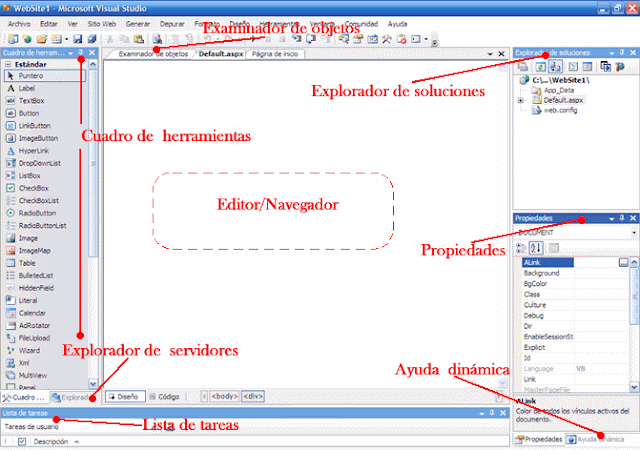Switch to the Página de inicio tab
This screenshot has height=450, width=640.
point(275,54)
